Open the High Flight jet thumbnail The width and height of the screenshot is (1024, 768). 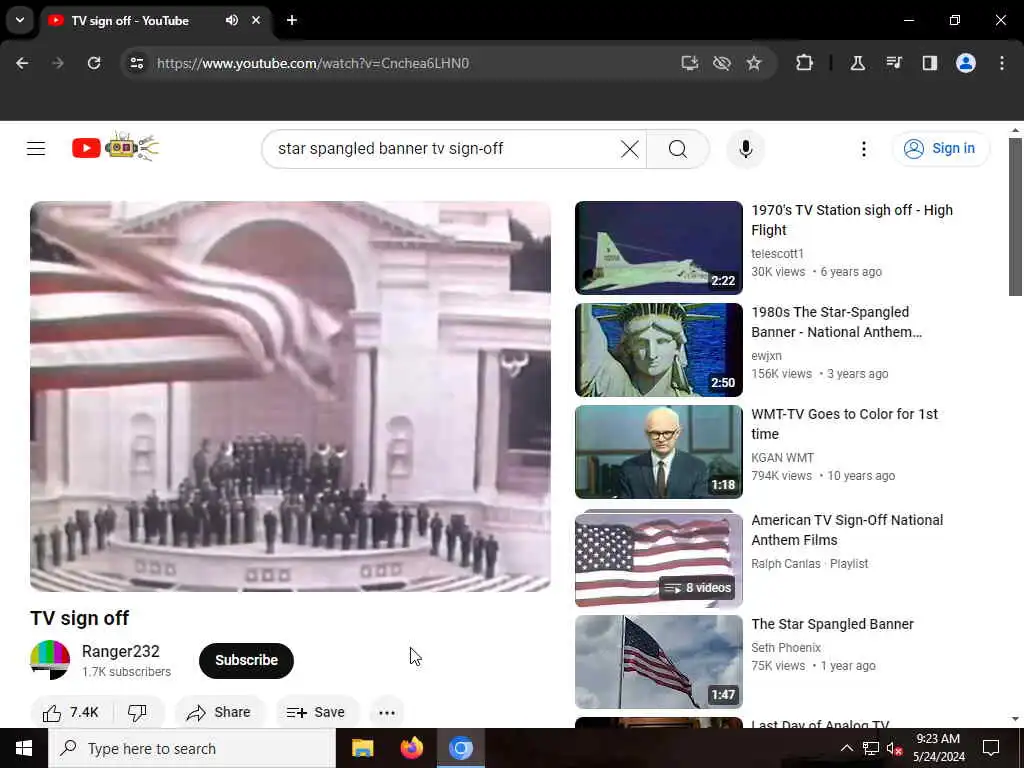[658, 248]
